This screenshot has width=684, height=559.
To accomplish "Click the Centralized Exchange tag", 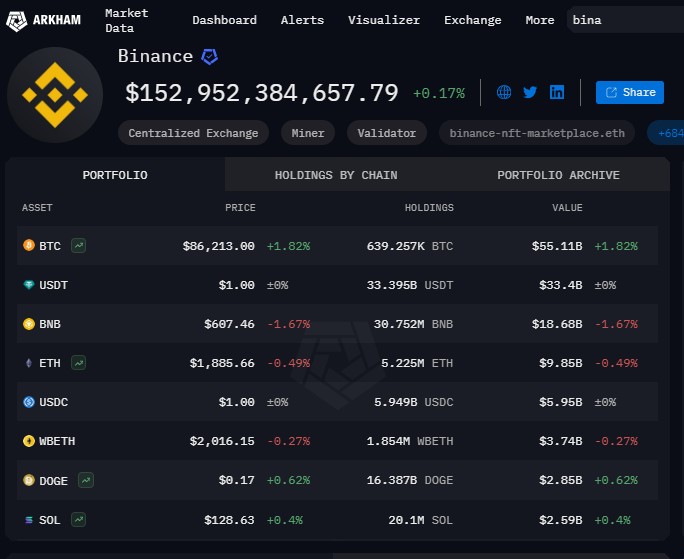I will [x=193, y=133].
